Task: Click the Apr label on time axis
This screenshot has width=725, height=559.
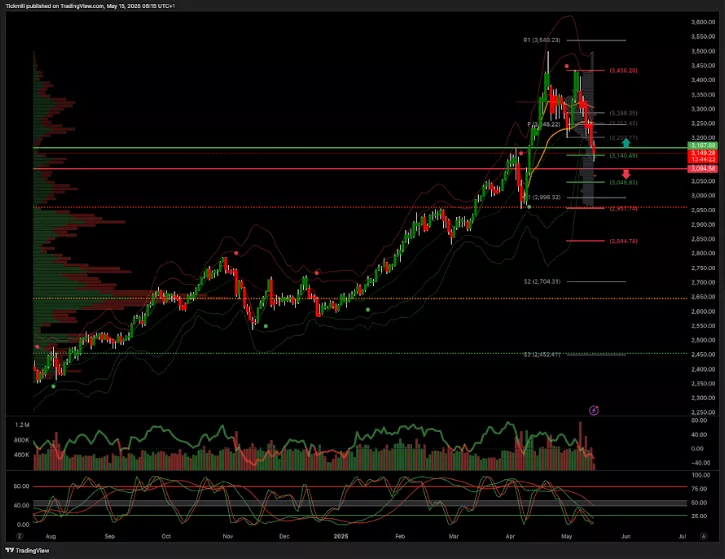Action: (509, 537)
